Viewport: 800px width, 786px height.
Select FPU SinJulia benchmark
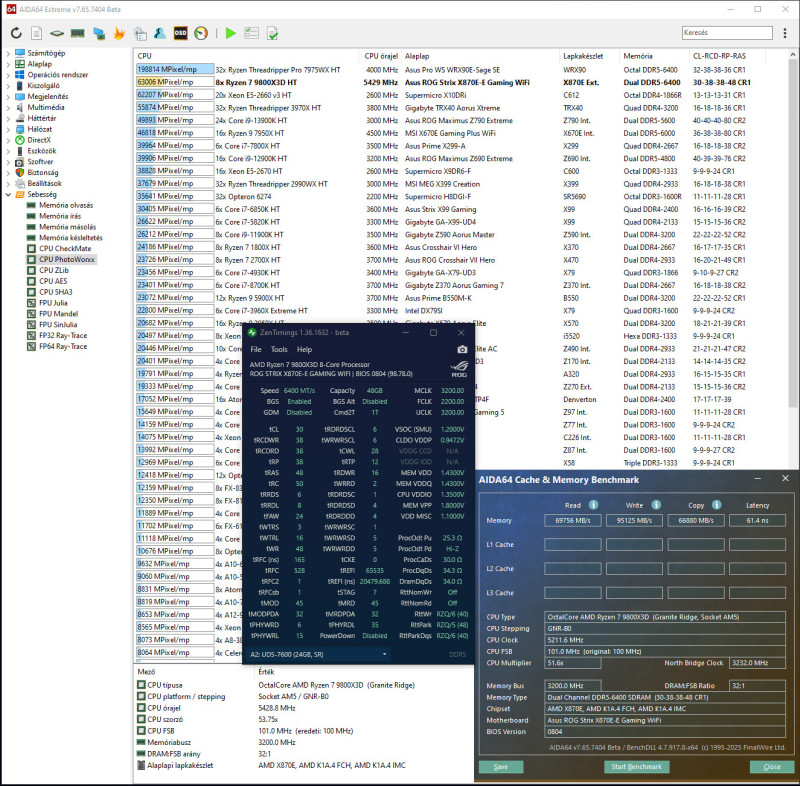pos(58,324)
